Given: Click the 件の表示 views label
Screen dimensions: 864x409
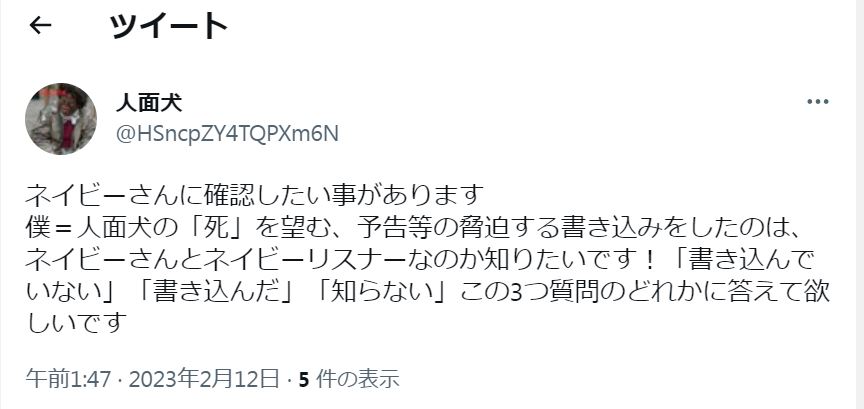Looking at the screenshot, I should tap(358, 379).
